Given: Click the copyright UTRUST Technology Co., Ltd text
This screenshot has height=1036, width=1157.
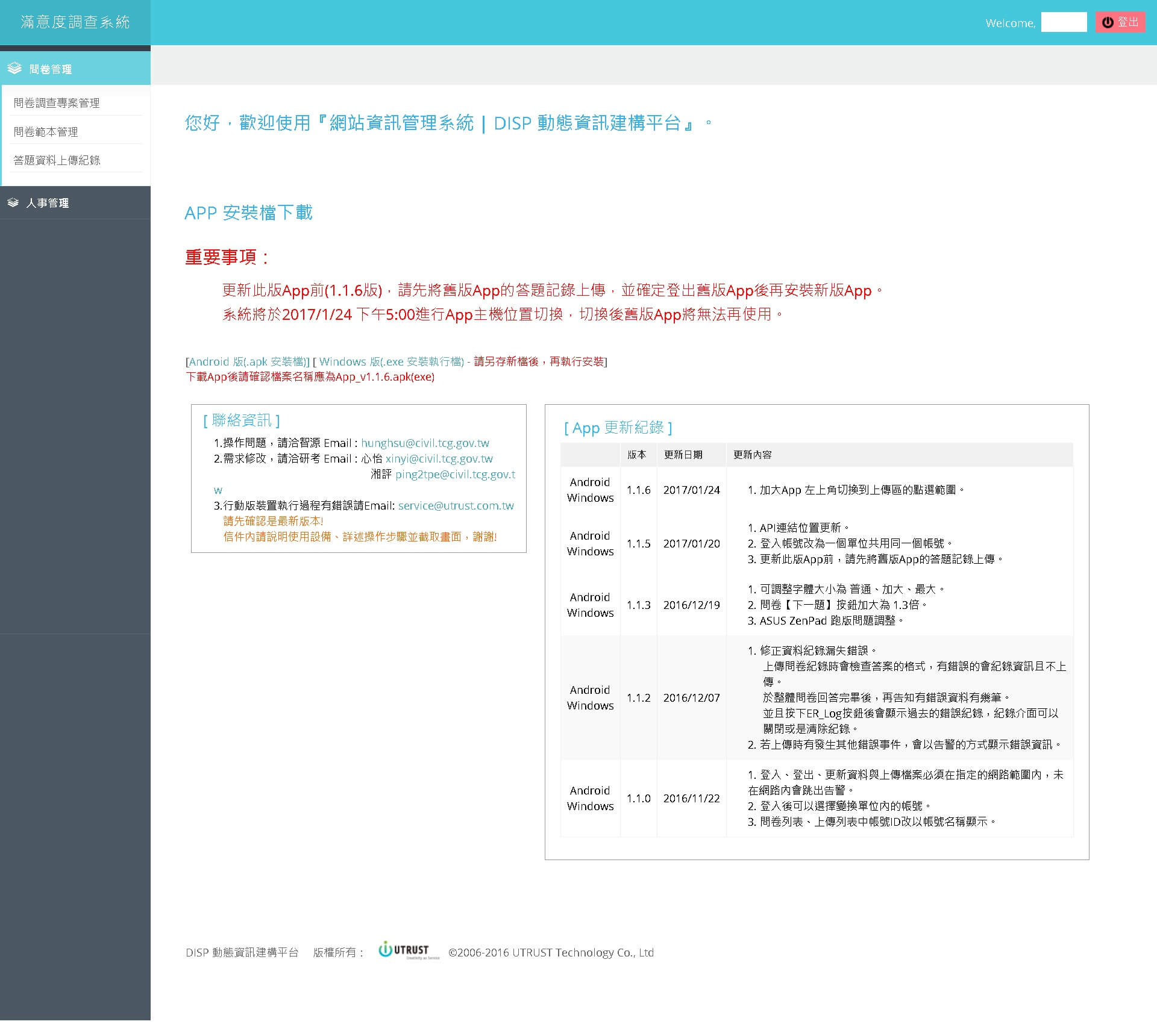Looking at the screenshot, I should (551, 953).
